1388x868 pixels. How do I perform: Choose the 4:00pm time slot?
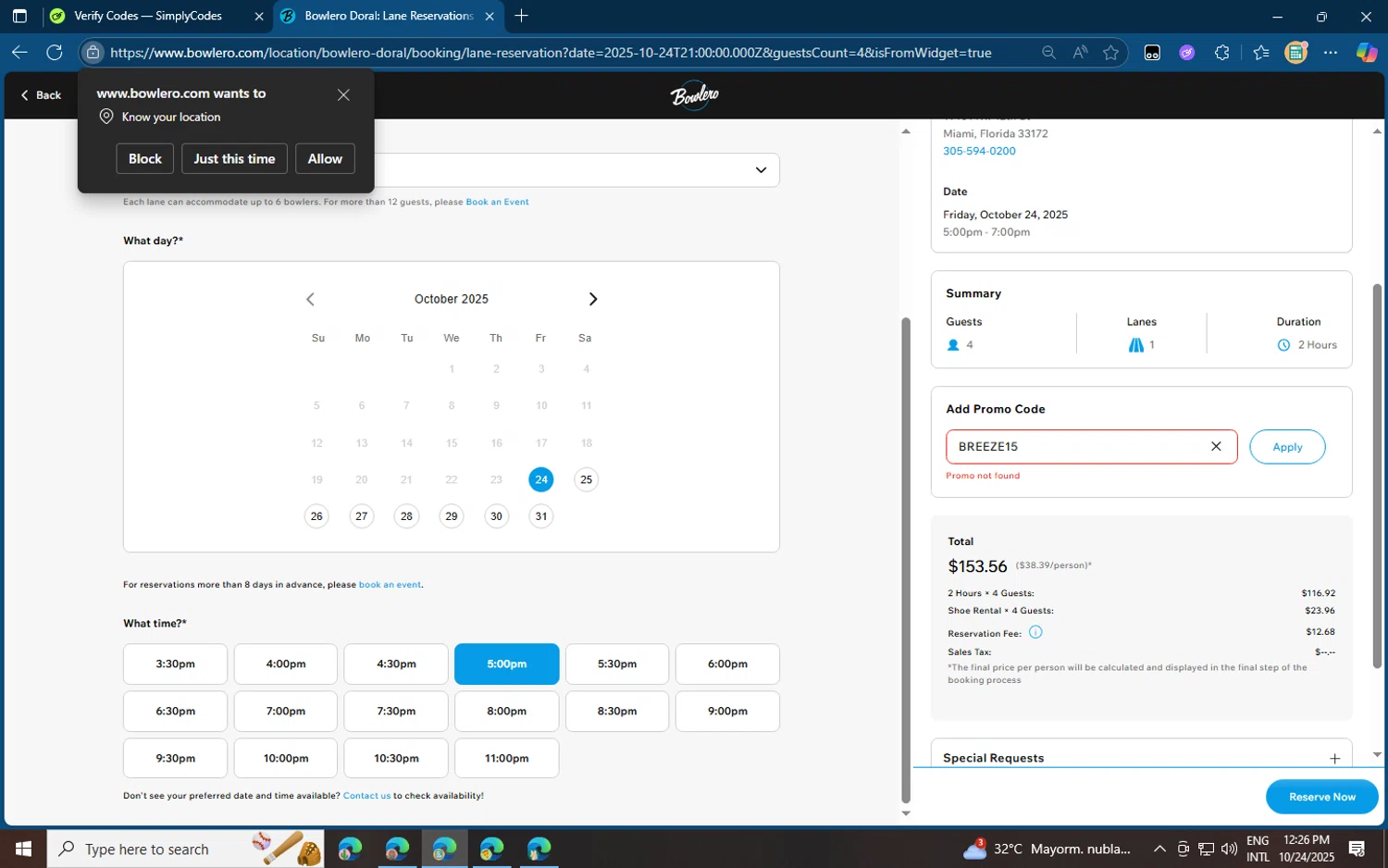coord(286,663)
